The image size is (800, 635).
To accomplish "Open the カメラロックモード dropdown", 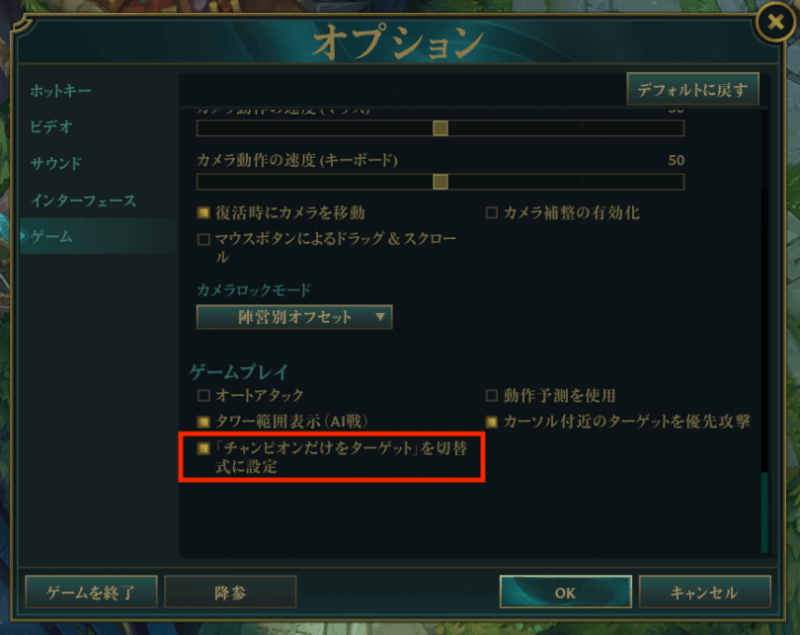I will point(294,317).
